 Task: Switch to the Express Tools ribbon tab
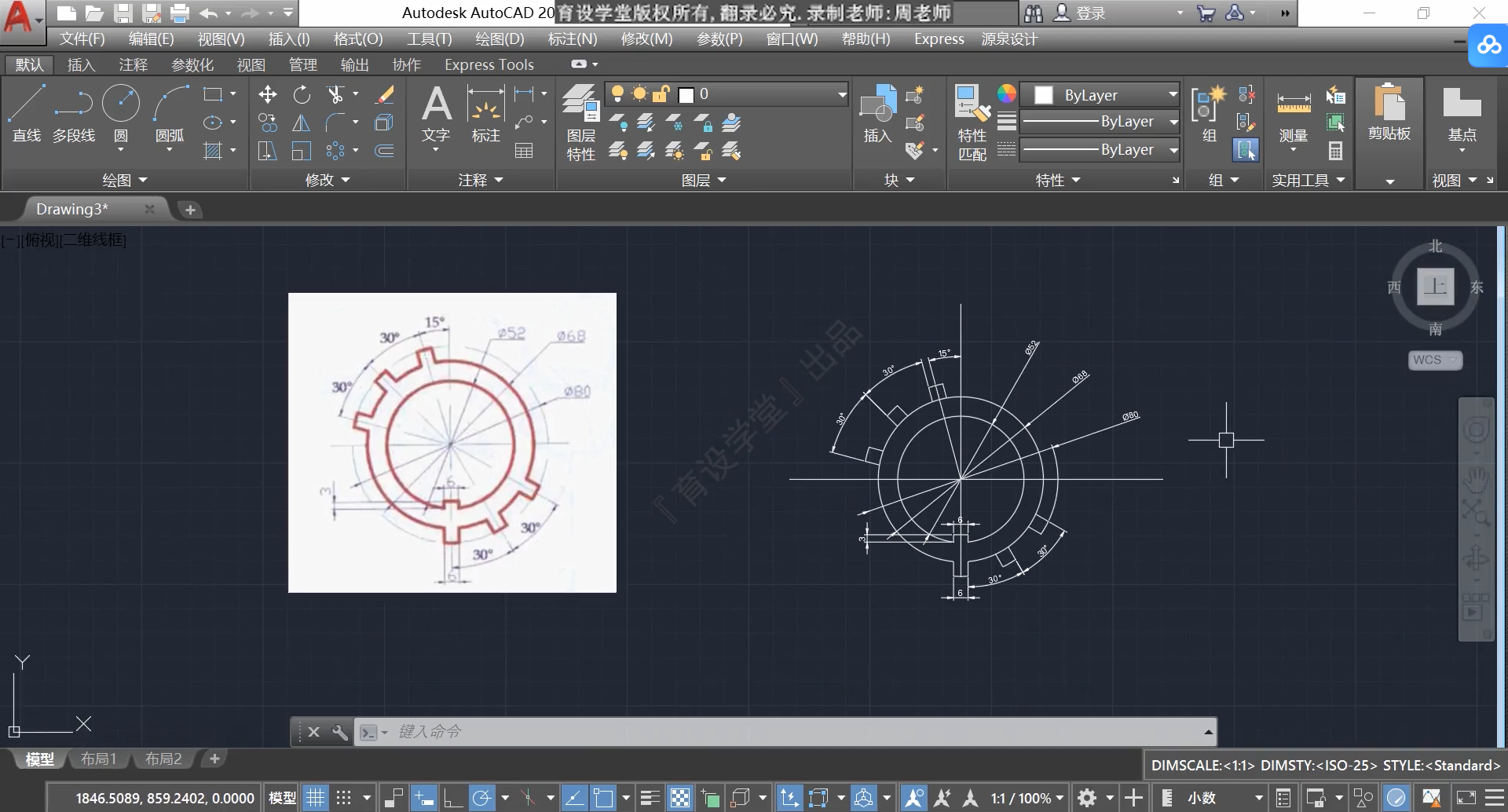coord(489,65)
